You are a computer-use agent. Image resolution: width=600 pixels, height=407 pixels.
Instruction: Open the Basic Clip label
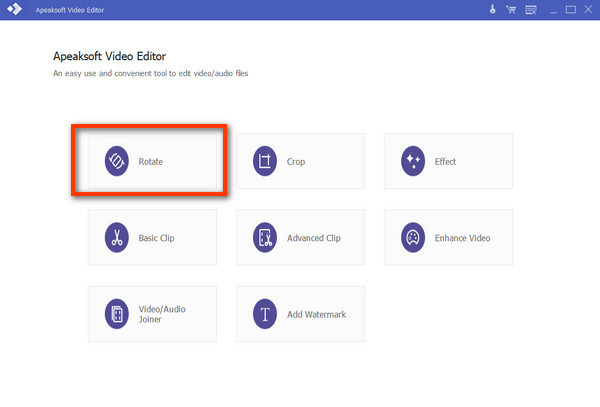pos(156,238)
